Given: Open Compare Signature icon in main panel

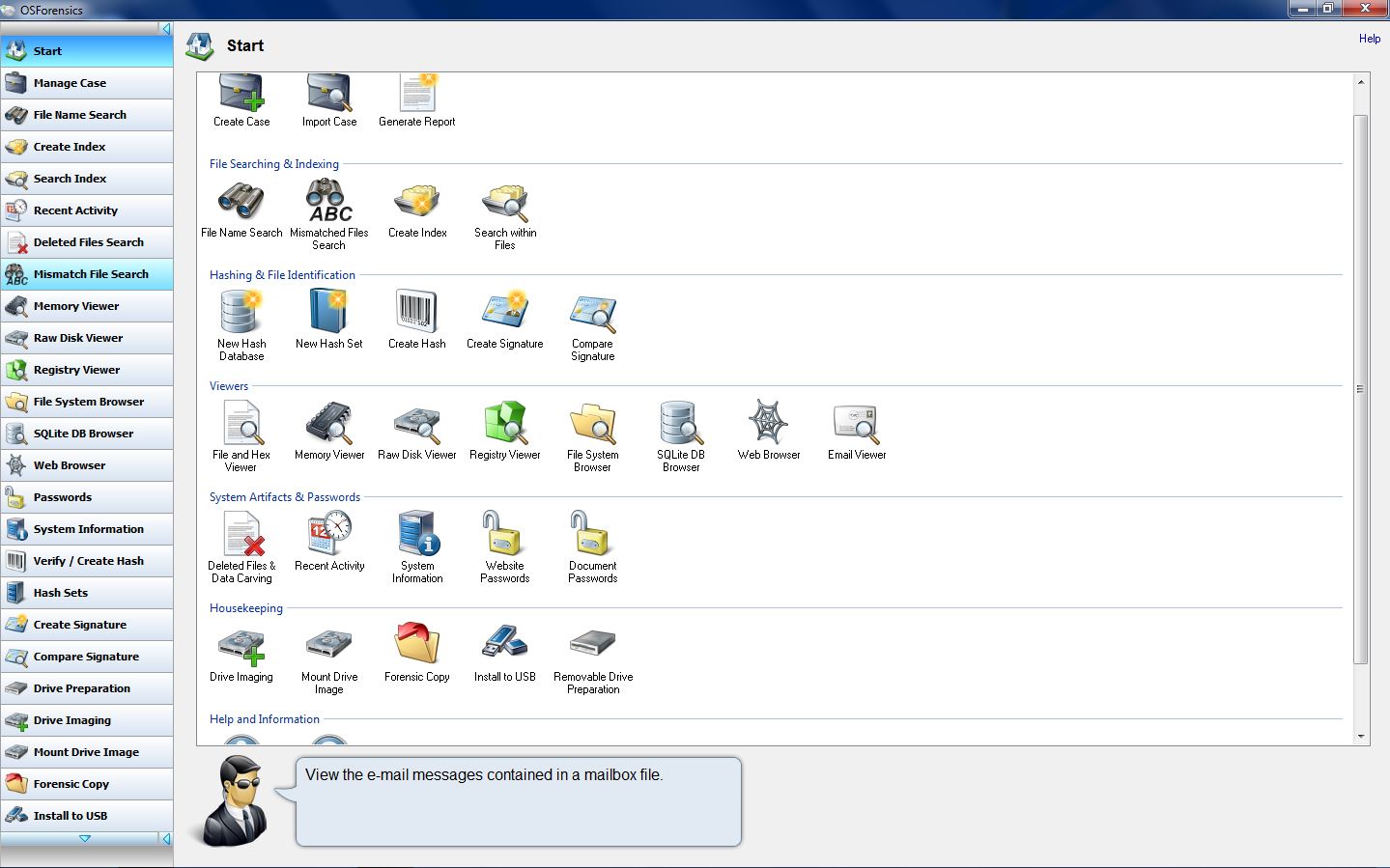Looking at the screenshot, I should pos(593,313).
